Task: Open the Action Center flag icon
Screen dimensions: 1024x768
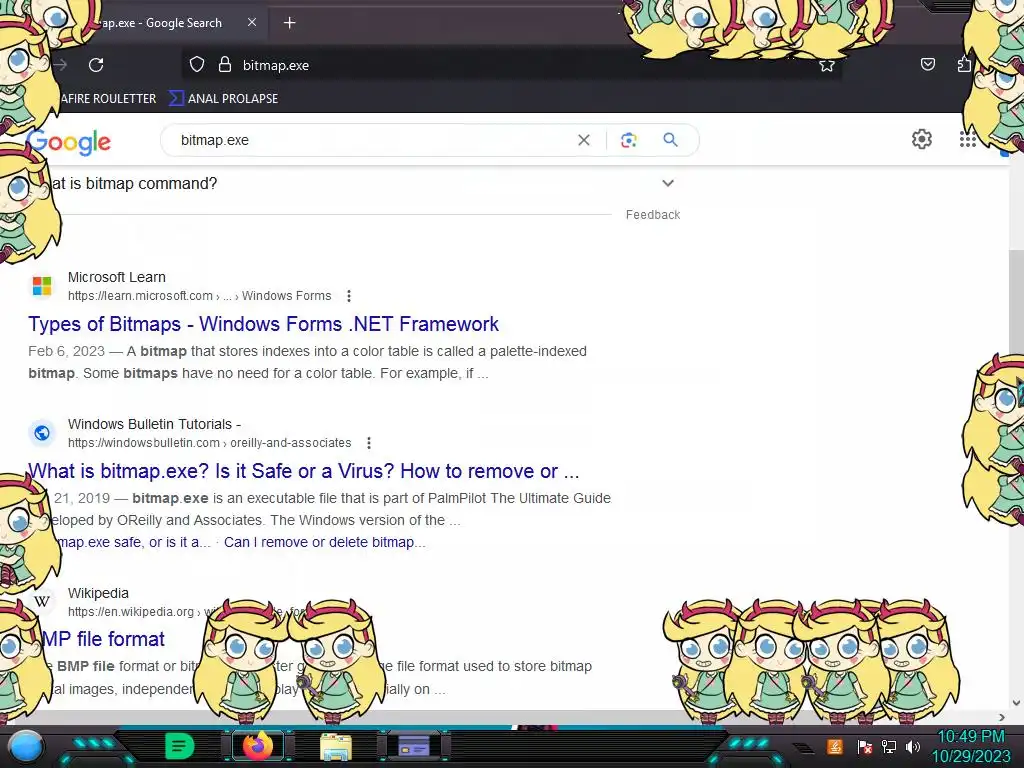Action: [865, 746]
